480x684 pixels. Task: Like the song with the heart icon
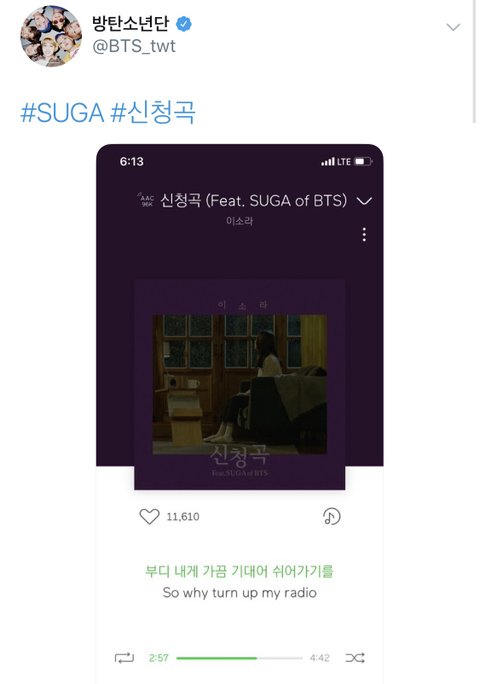(x=149, y=516)
